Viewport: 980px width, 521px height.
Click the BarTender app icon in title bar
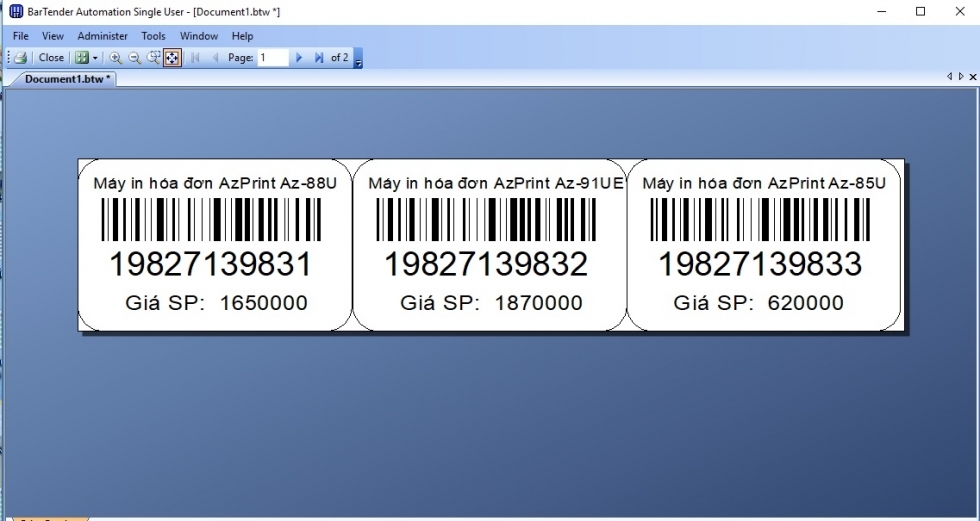[x=16, y=11]
